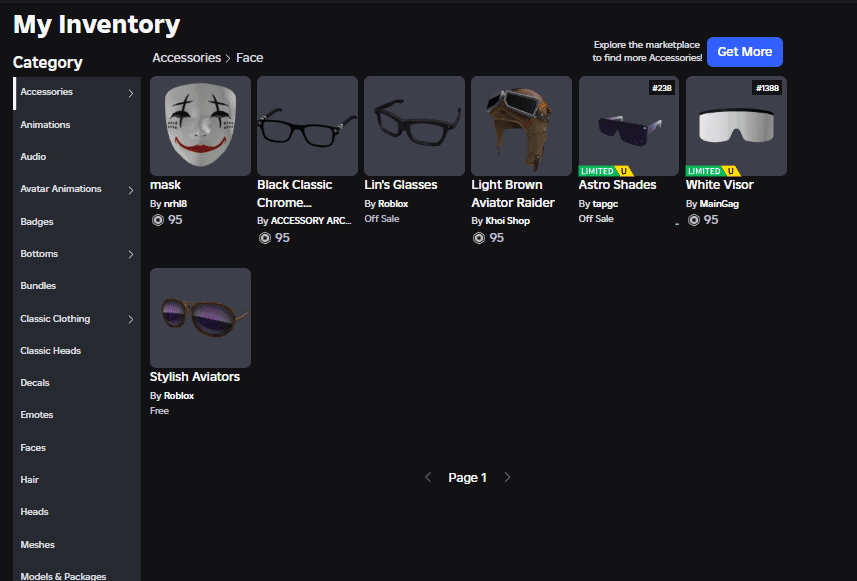Click the Robux icon beside Black Classic Chrome's price

pyautogui.click(x=263, y=238)
